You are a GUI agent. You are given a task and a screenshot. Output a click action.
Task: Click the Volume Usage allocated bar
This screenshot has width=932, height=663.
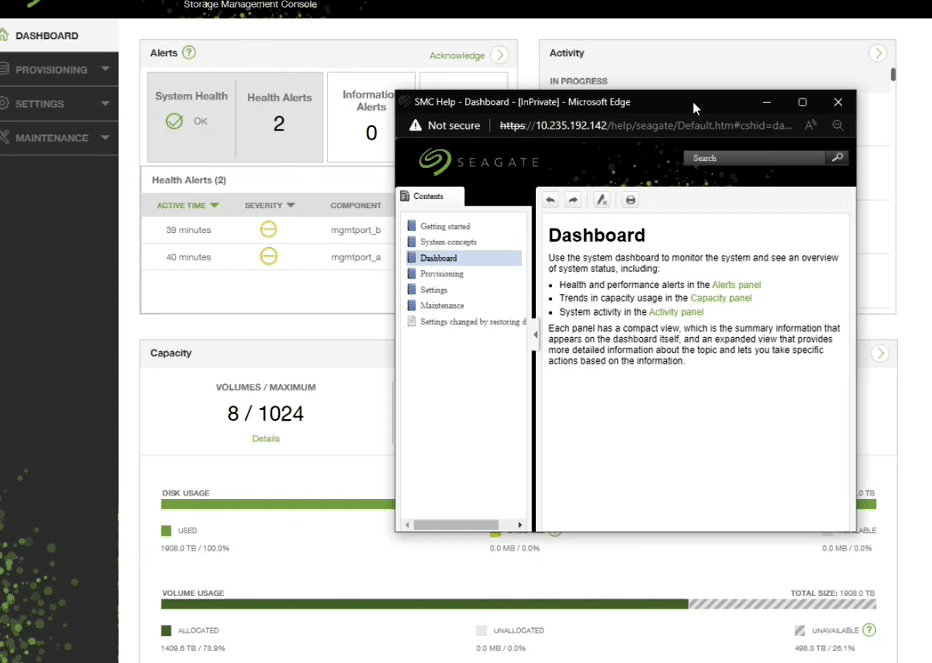(x=424, y=604)
